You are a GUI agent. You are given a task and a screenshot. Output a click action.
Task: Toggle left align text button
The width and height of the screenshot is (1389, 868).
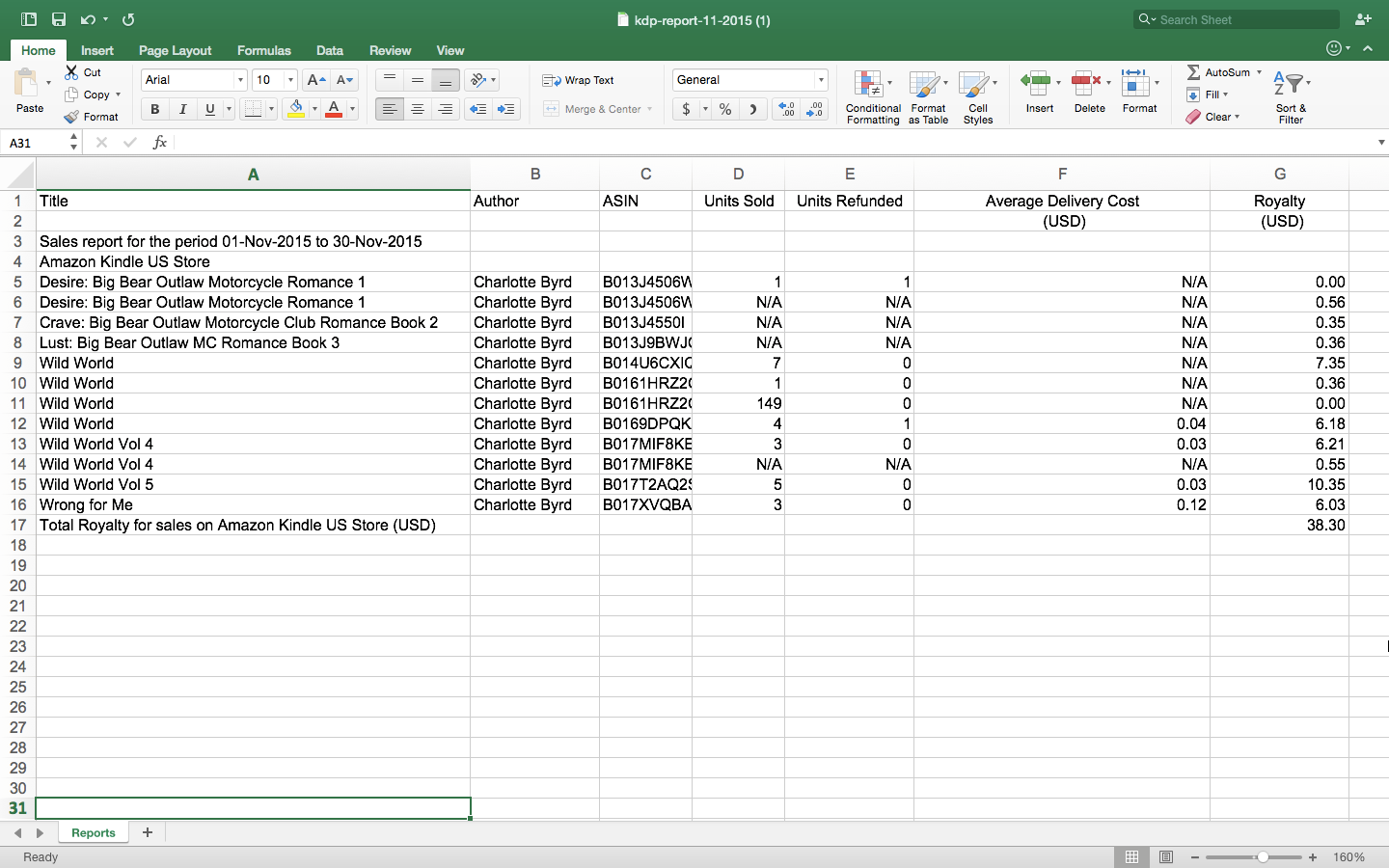[x=389, y=109]
